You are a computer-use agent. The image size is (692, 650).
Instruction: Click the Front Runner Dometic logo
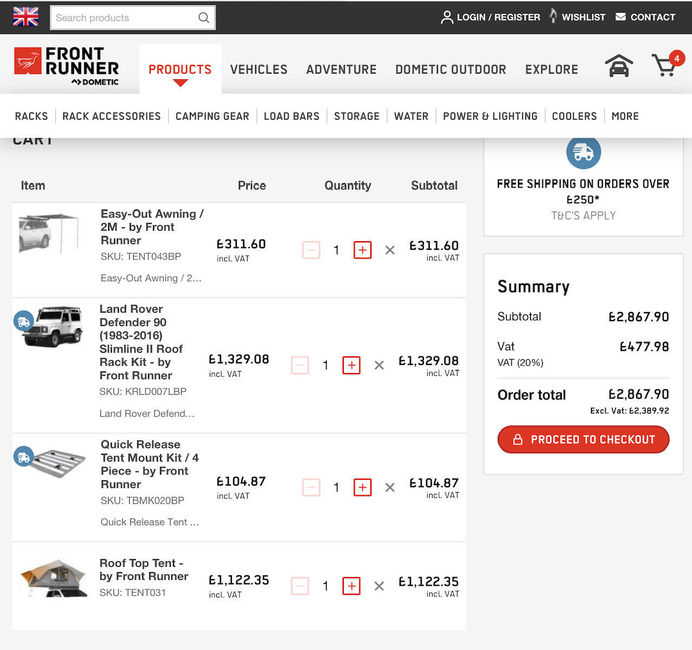[x=66, y=66]
